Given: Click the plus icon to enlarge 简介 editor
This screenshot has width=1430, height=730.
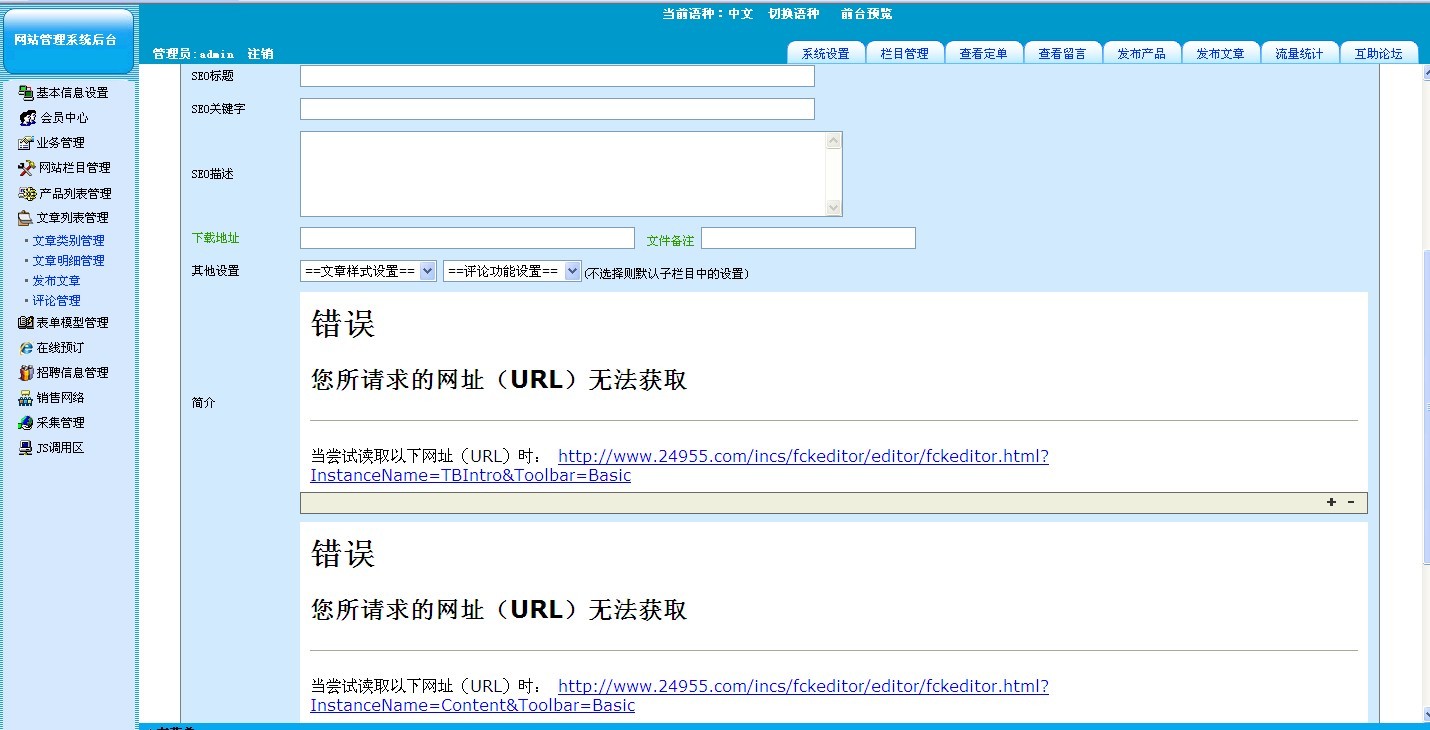Looking at the screenshot, I should [x=1331, y=503].
